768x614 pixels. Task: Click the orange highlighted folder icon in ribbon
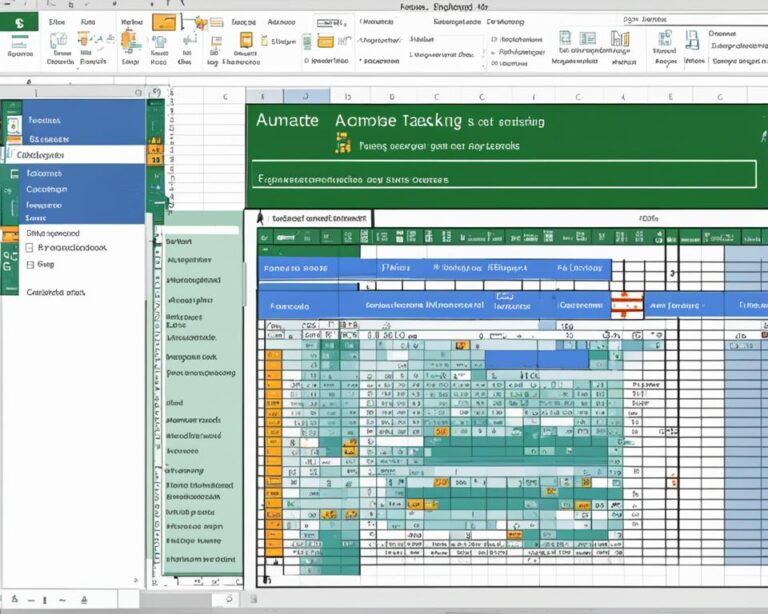pos(164,22)
